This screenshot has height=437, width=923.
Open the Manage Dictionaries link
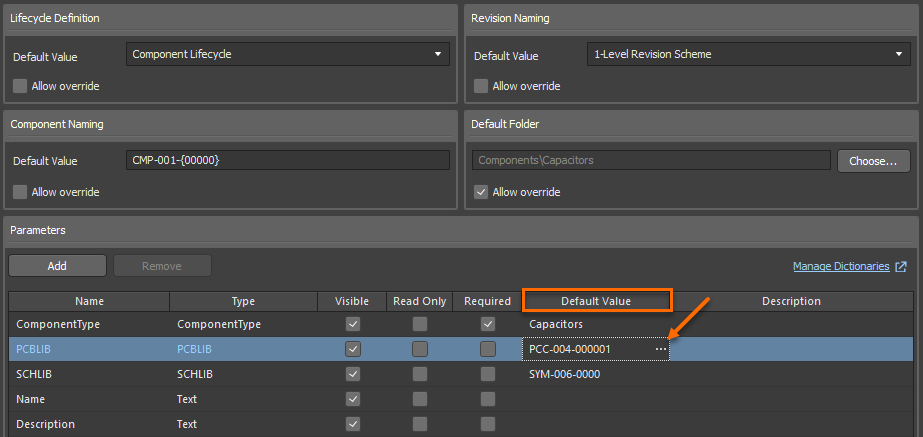[x=840, y=267]
